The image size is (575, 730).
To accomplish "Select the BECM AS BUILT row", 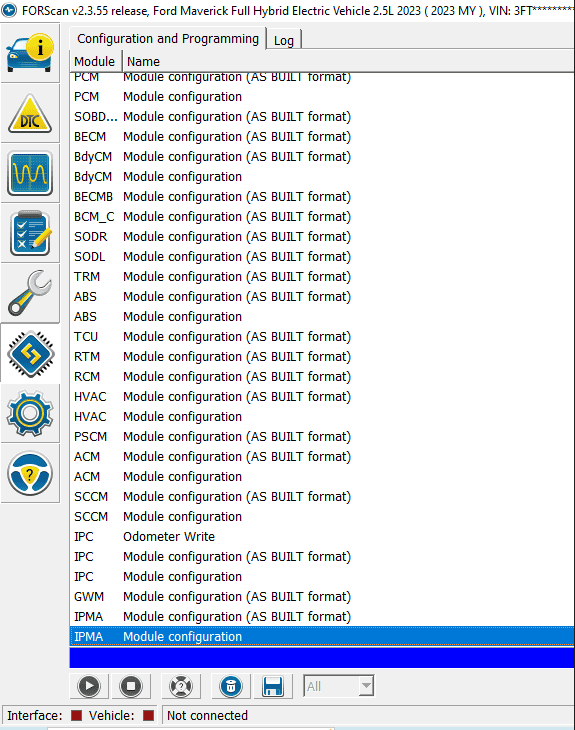I will click(322, 137).
